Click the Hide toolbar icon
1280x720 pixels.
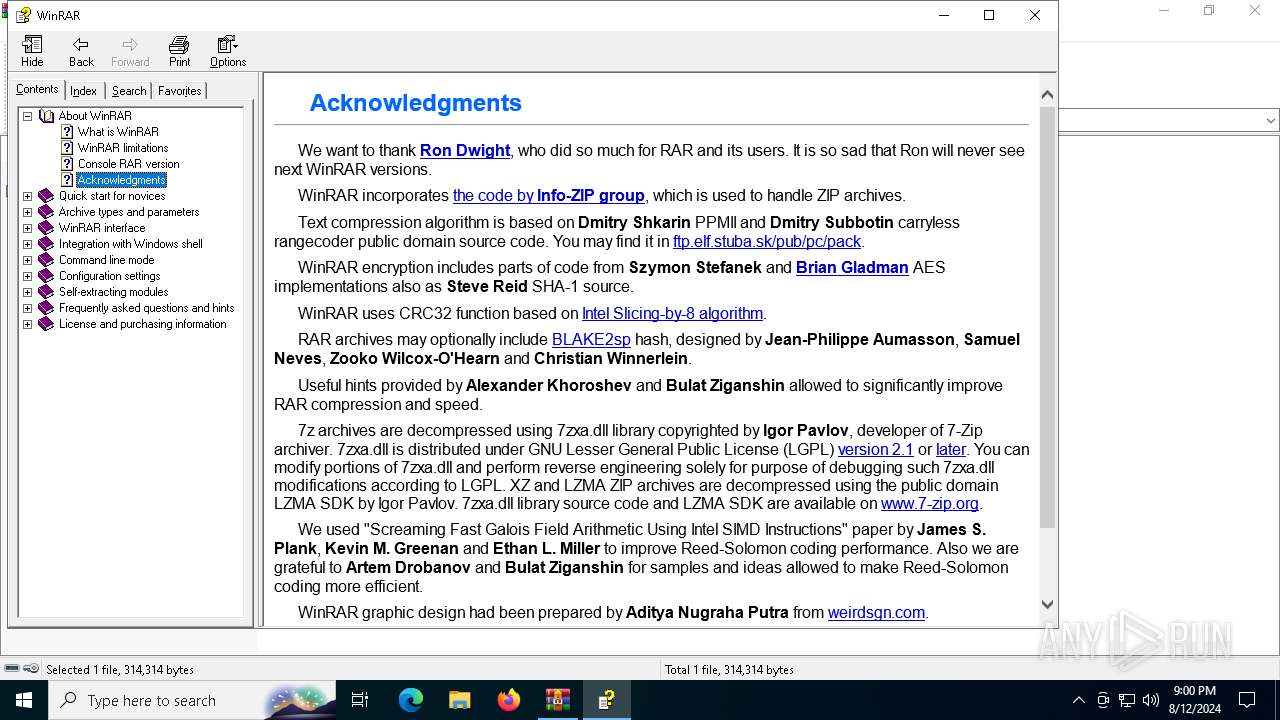32,51
